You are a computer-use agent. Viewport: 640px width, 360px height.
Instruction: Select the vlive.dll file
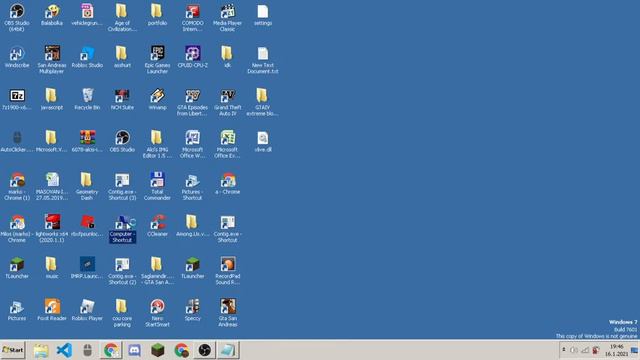263,141
